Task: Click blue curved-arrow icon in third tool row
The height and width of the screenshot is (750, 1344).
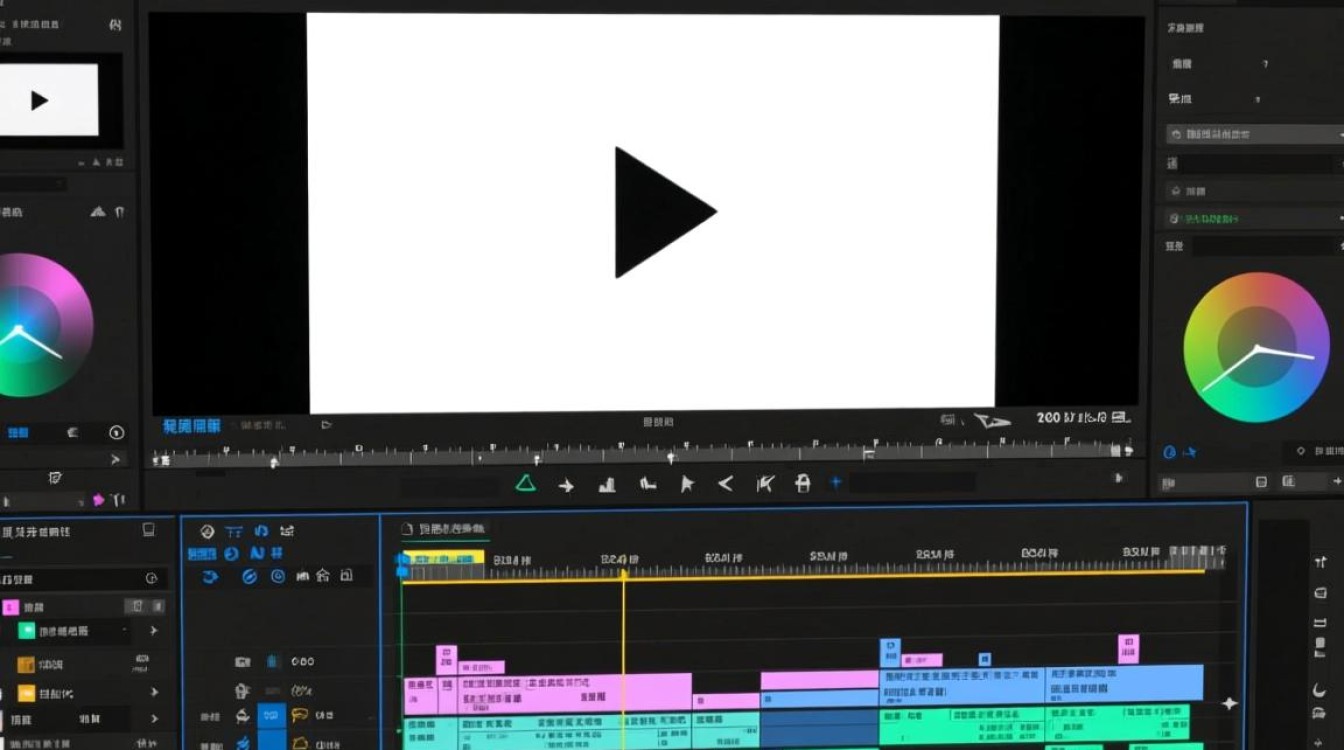Action: [x=210, y=576]
